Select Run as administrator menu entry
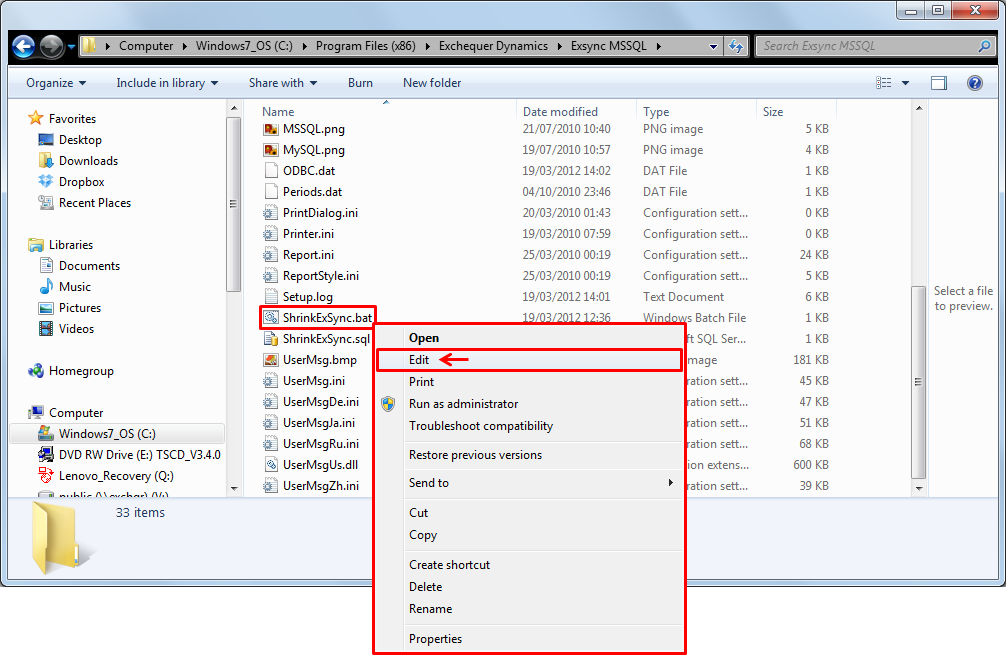The width and height of the screenshot is (1006, 655). 463,404
